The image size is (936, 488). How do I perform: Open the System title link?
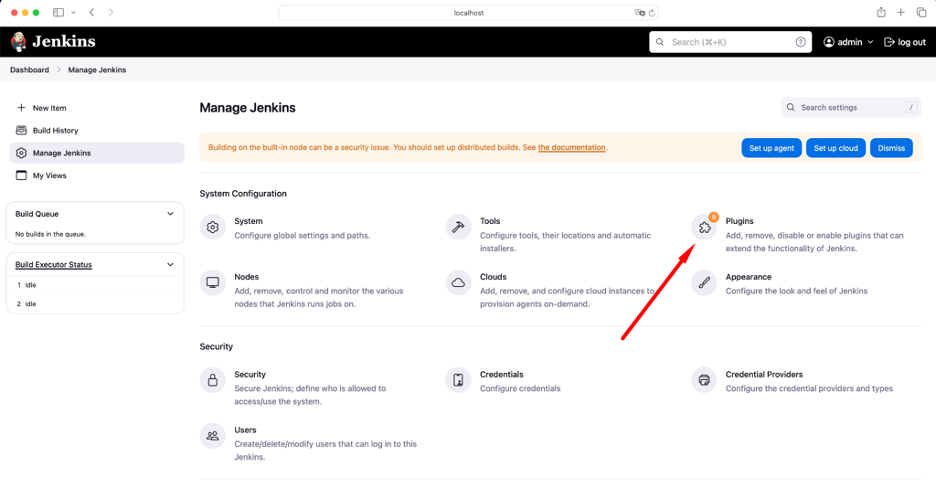(x=248, y=221)
